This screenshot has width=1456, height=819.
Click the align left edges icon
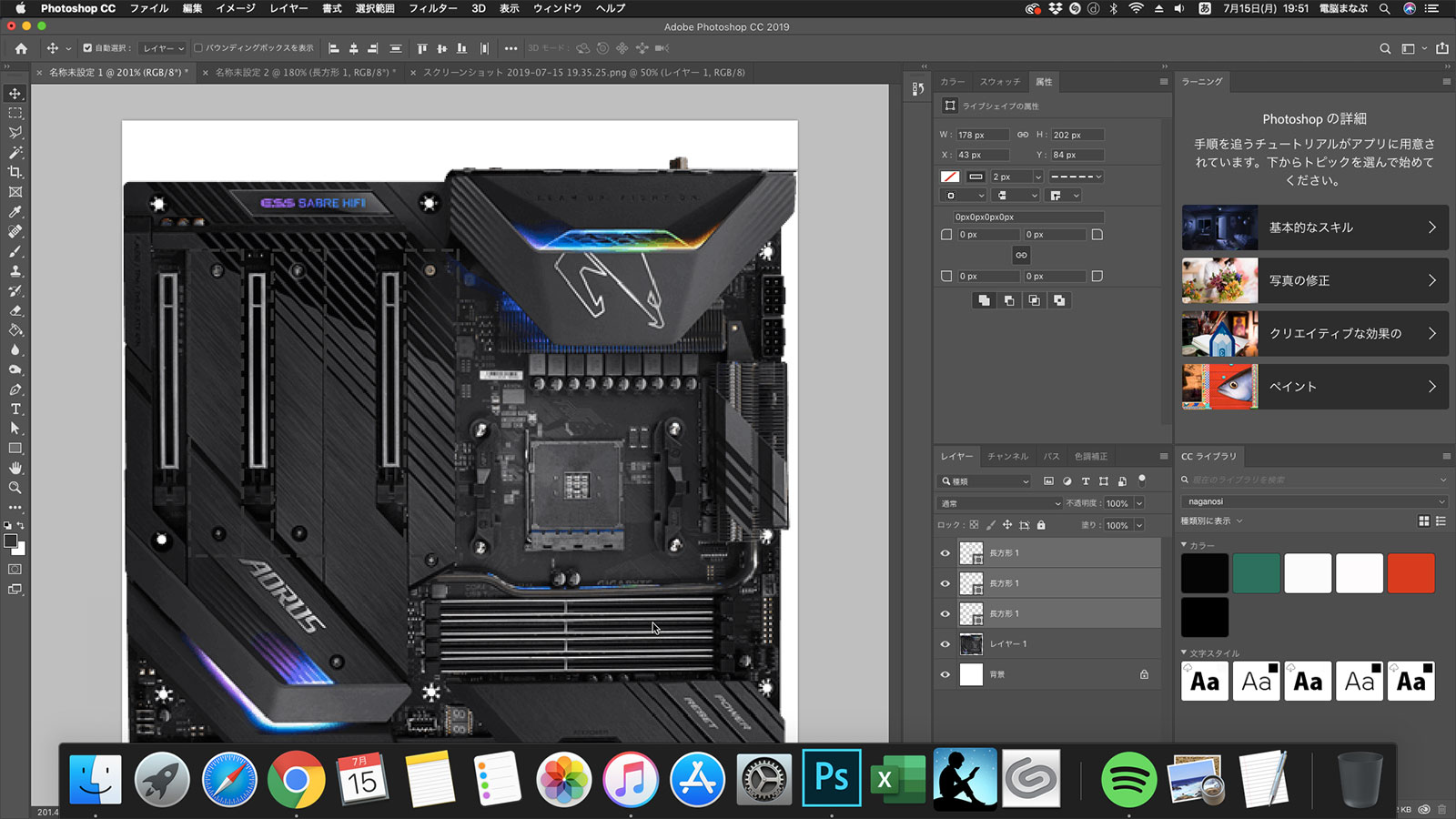tap(333, 48)
